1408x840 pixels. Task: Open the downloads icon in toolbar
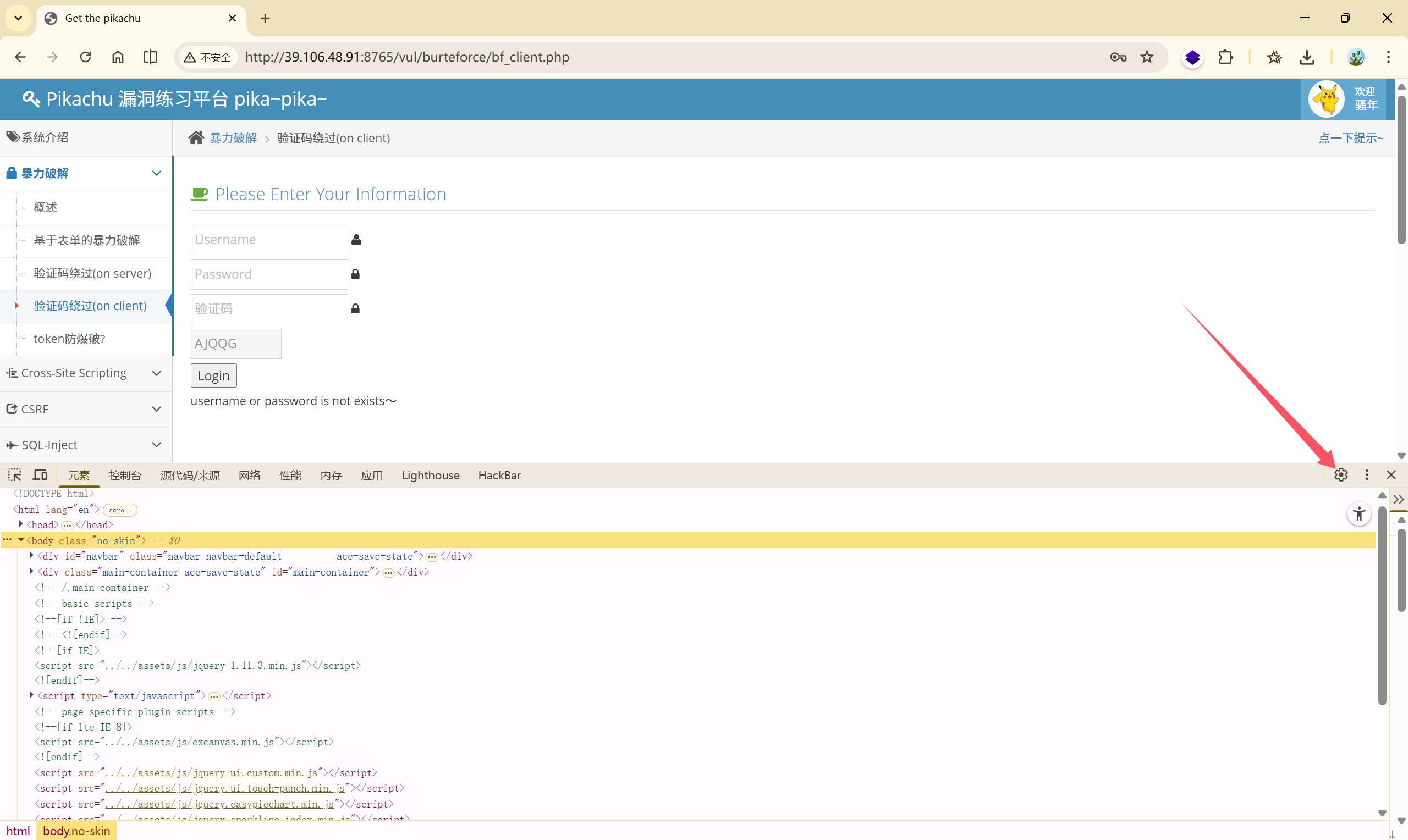[1307, 57]
